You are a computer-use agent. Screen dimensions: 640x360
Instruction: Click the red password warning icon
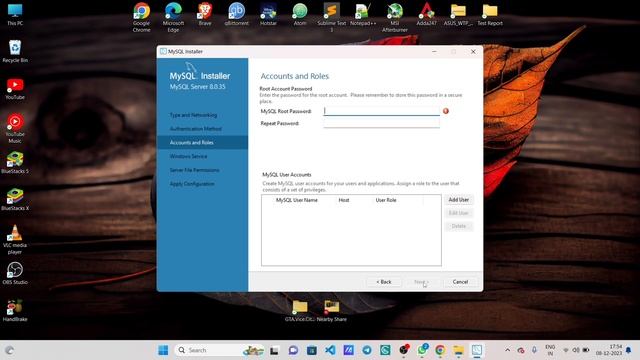(x=446, y=111)
